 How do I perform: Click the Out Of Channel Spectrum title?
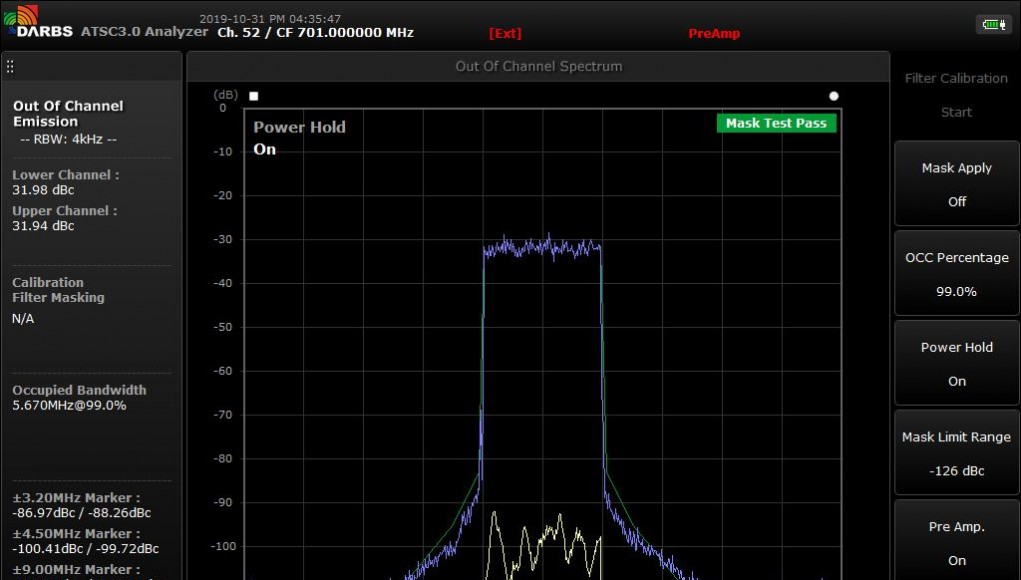coord(538,66)
